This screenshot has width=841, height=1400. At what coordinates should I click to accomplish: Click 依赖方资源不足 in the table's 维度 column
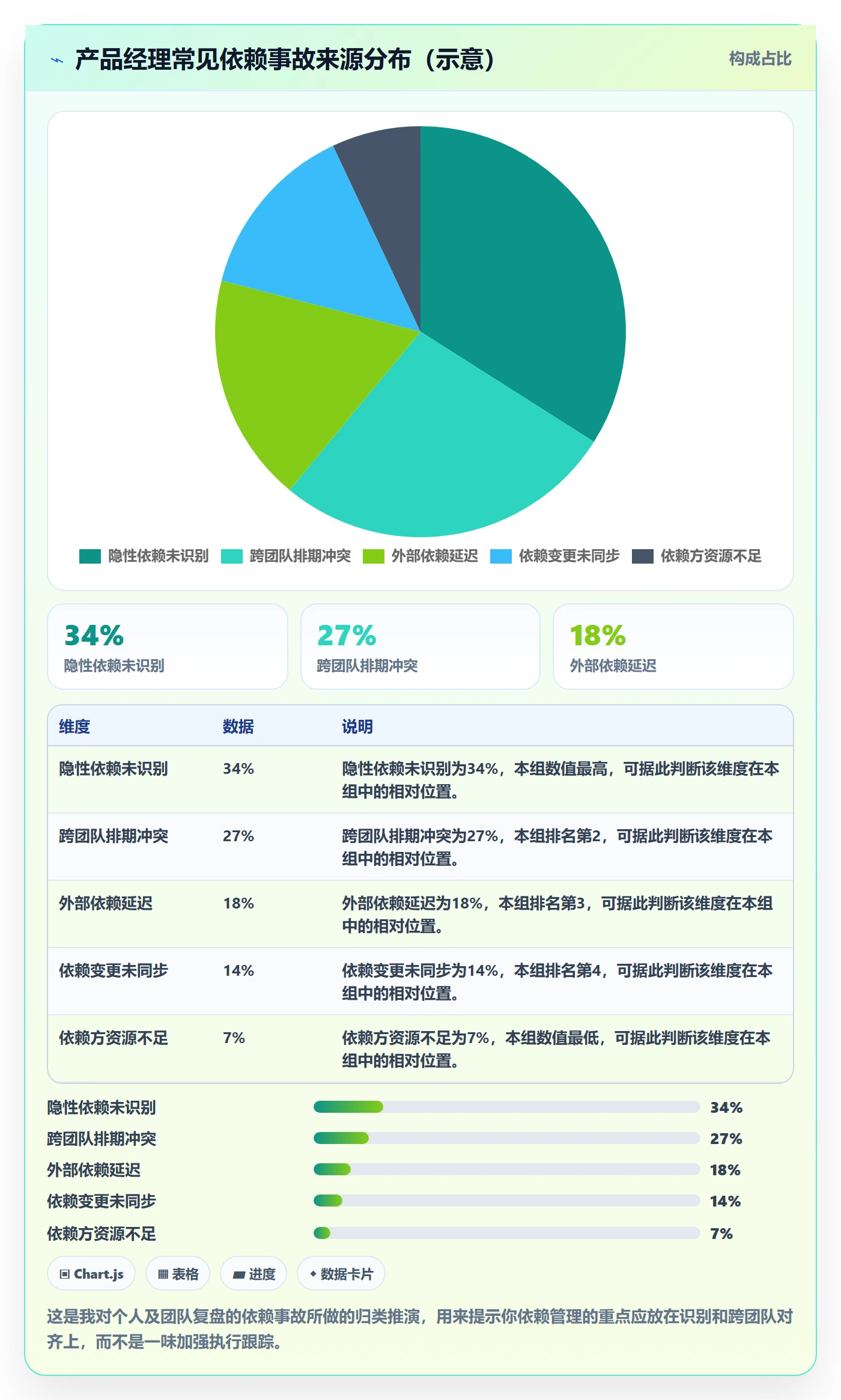(114, 1038)
